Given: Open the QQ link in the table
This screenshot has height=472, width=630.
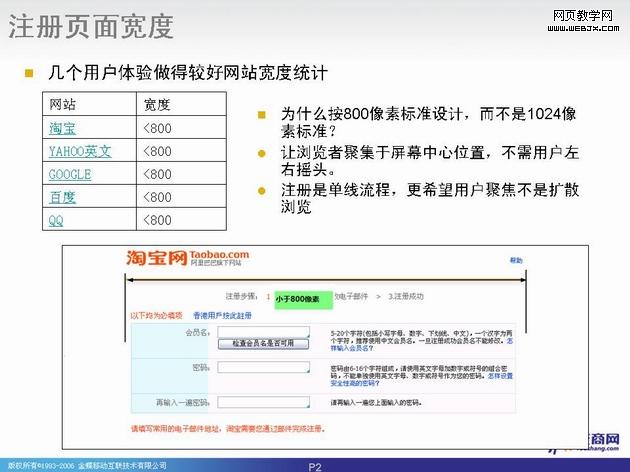Looking at the screenshot, I should (56, 220).
